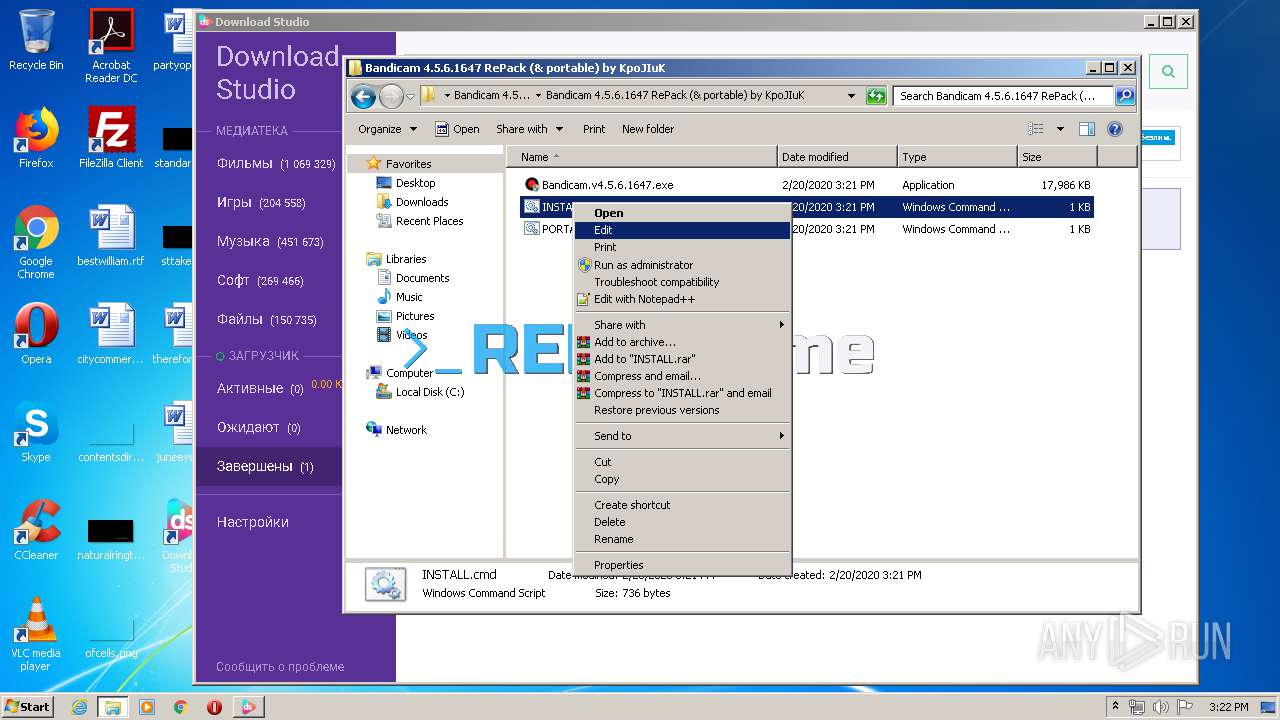Screen dimensions: 1280x720
Task: Open the Explorer help question-mark icon
Action: (x=1115, y=129)
